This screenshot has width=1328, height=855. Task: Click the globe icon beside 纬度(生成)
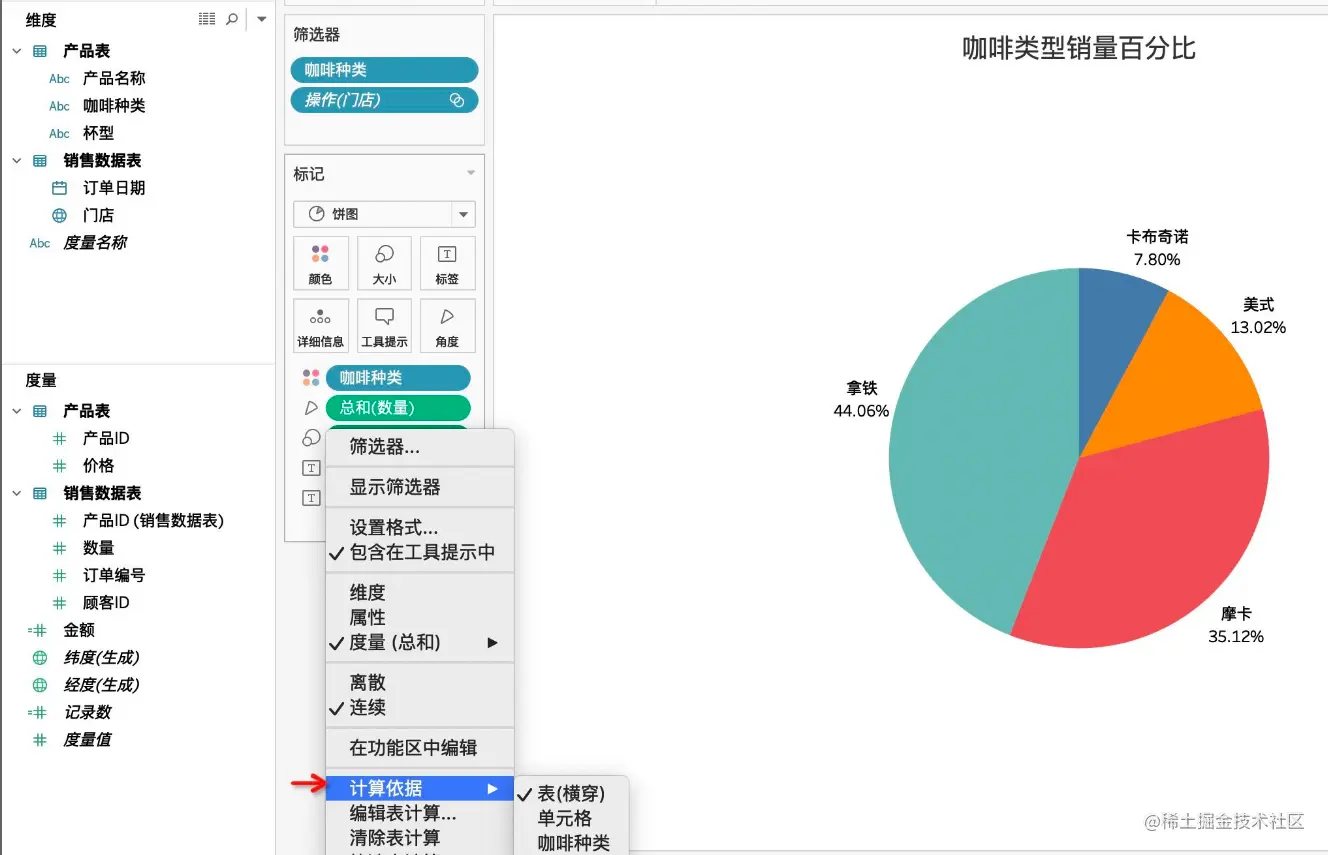click(x=40, y=658)
